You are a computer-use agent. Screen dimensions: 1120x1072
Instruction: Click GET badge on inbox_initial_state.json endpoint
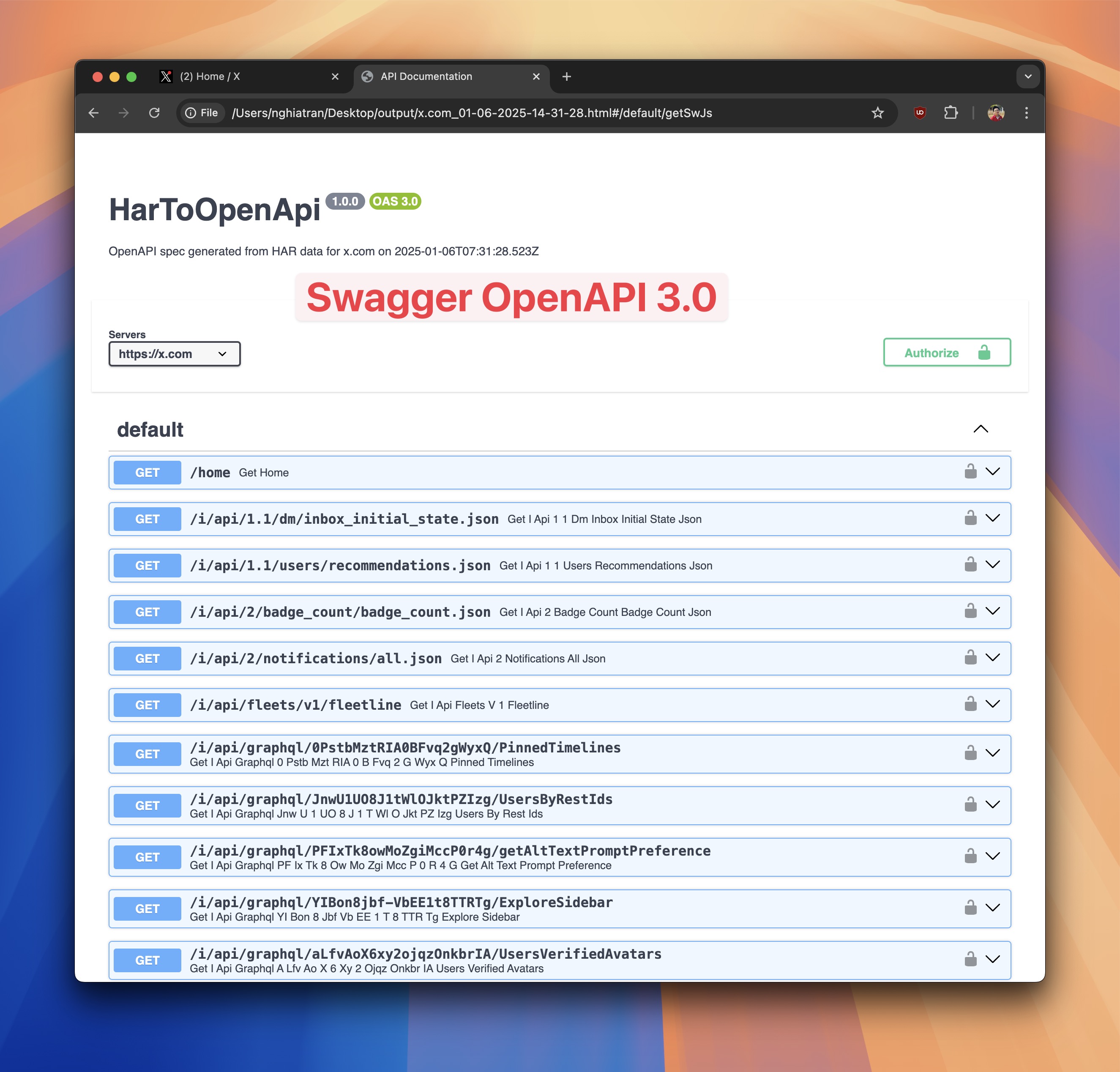(148, 519)
